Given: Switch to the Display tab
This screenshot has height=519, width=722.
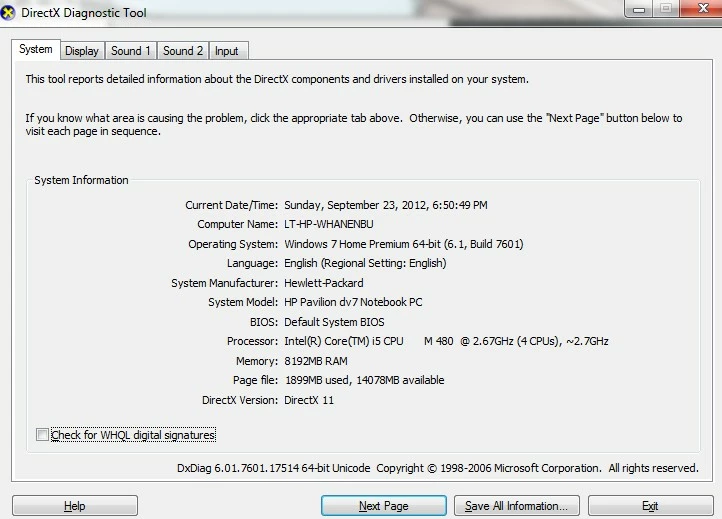Looking at the screenshot, I should point(82,51).
